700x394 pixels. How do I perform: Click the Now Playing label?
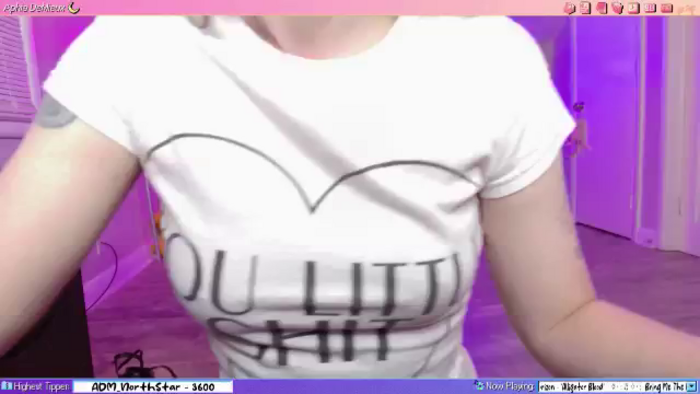509,386
